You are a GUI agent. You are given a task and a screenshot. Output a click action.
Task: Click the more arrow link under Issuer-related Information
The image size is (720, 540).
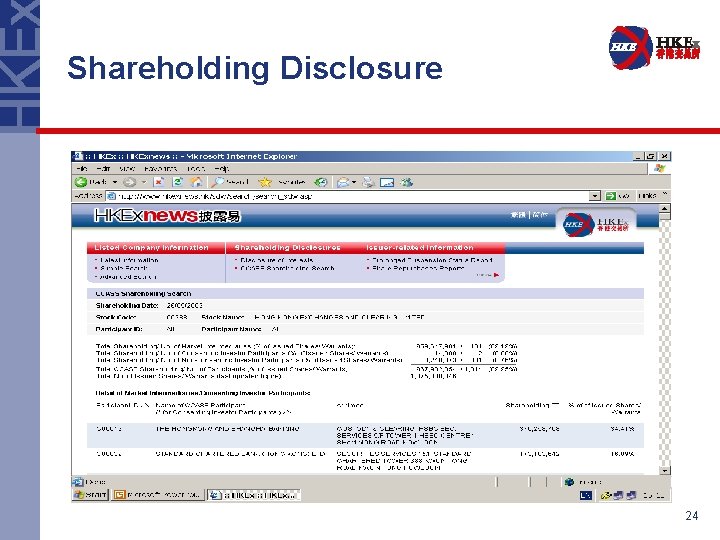coord(489,275)
